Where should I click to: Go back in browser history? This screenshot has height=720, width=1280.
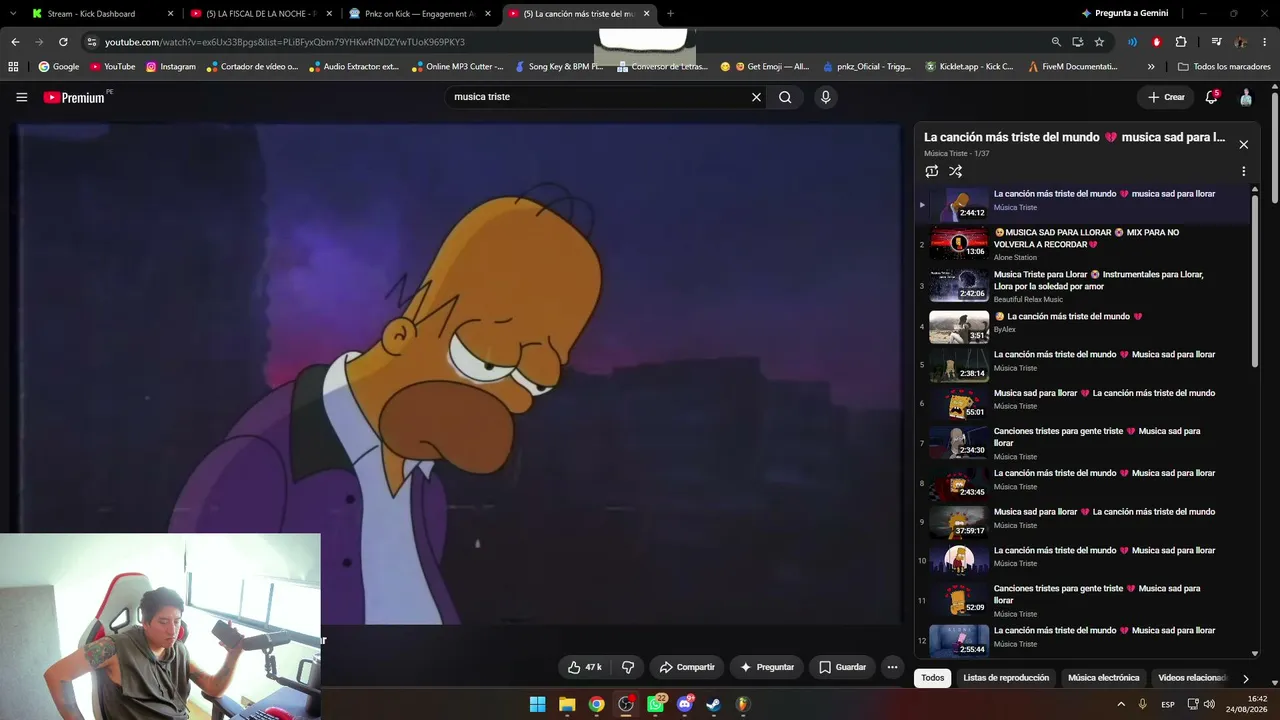pyautogui.click(x=15, y=42)
